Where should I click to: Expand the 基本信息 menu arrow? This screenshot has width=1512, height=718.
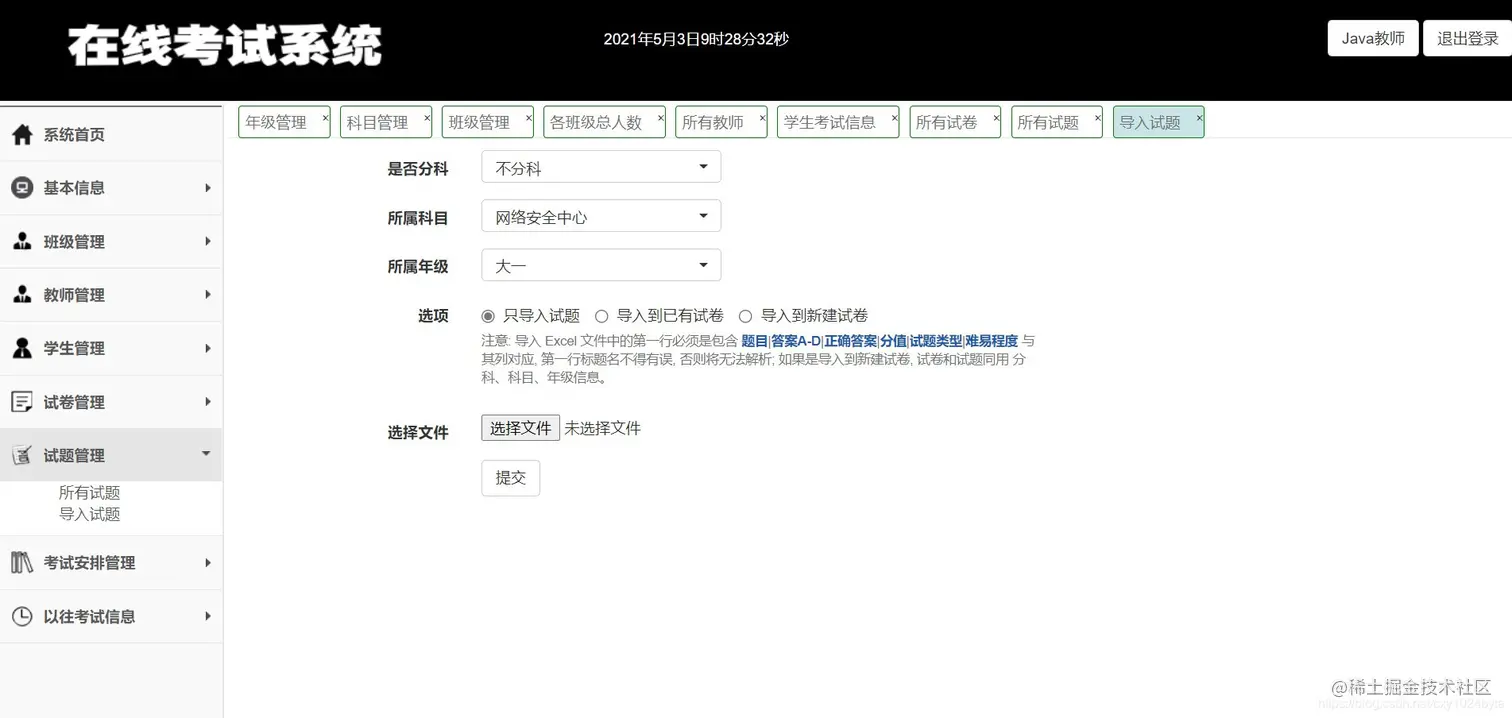(x=207, y=188)
